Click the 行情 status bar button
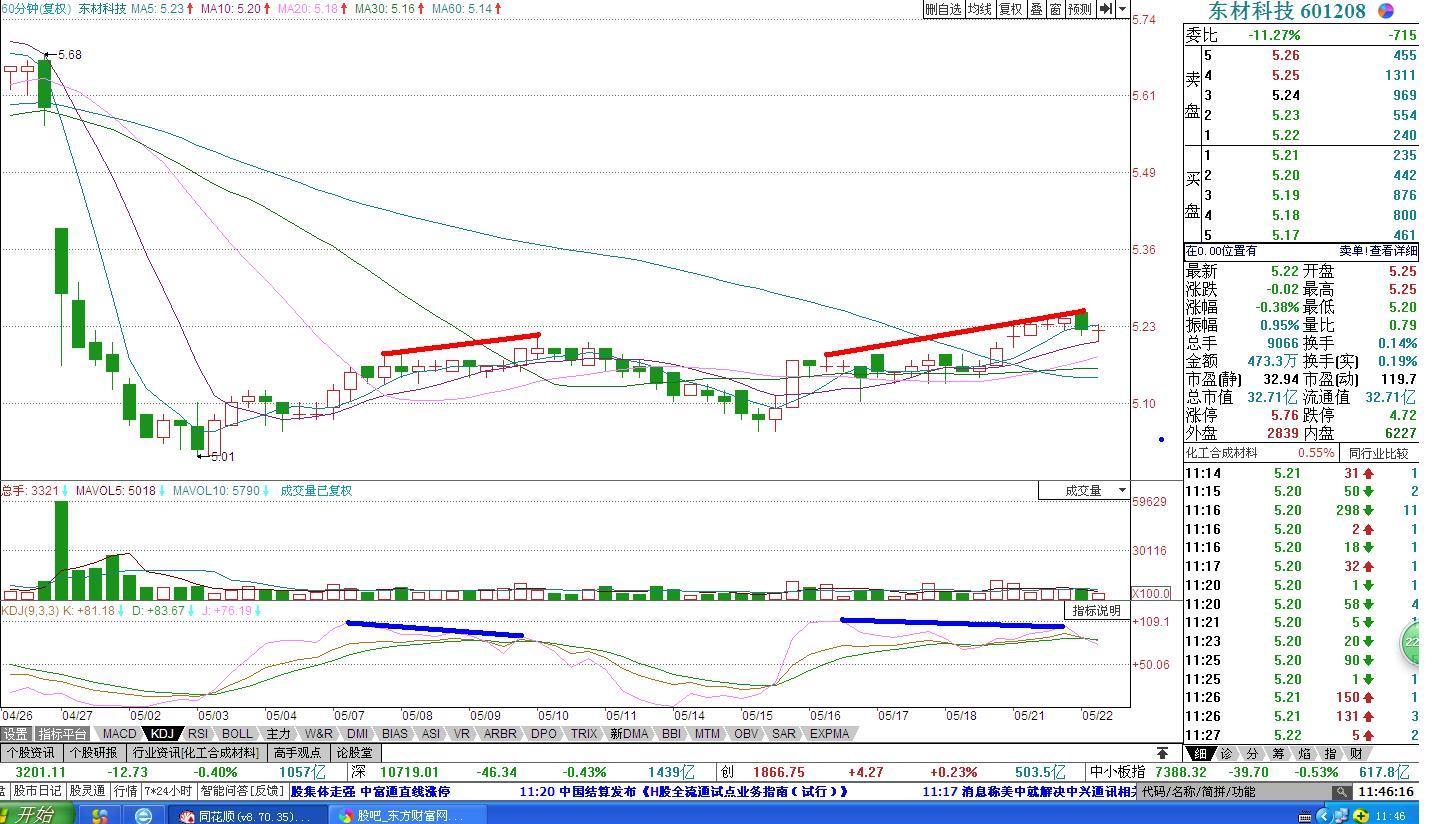Image resolution: width=1440 pixels, height=824 pixels. [x=126, y=791]
